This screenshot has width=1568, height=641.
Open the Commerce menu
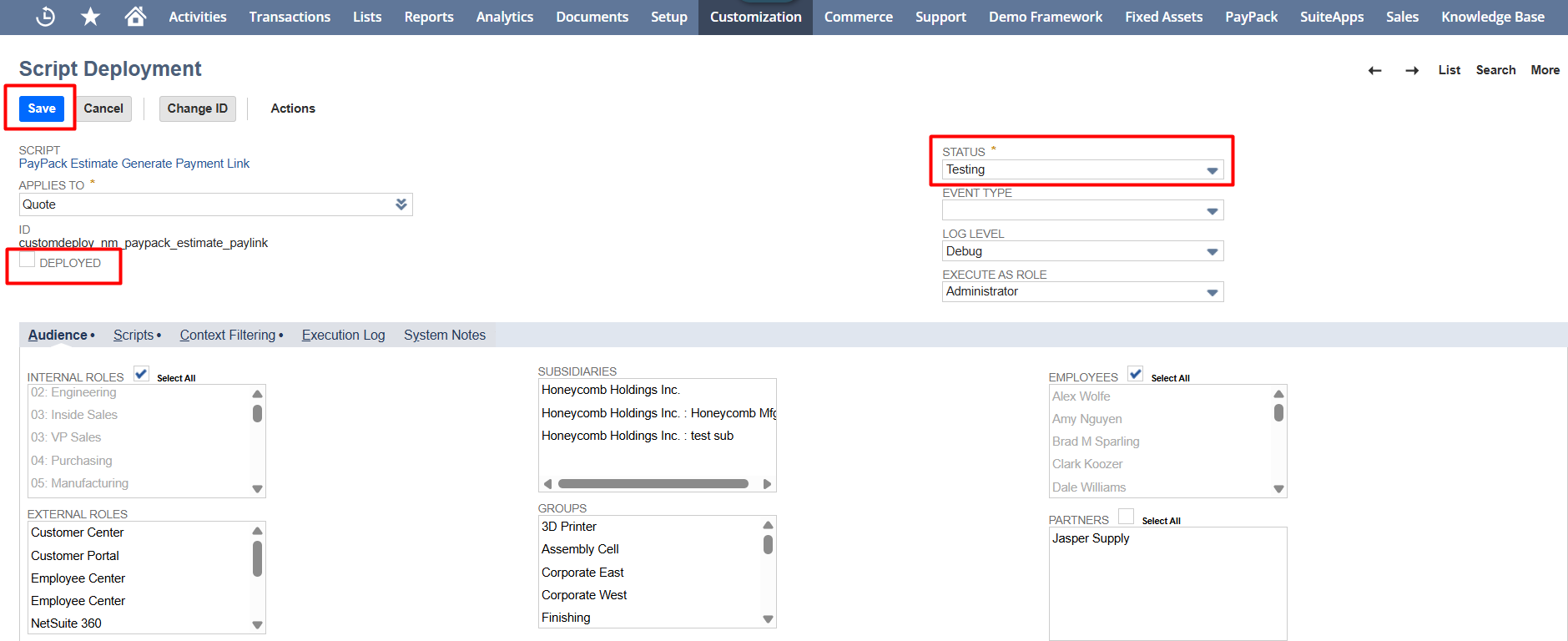click(859, 17)
